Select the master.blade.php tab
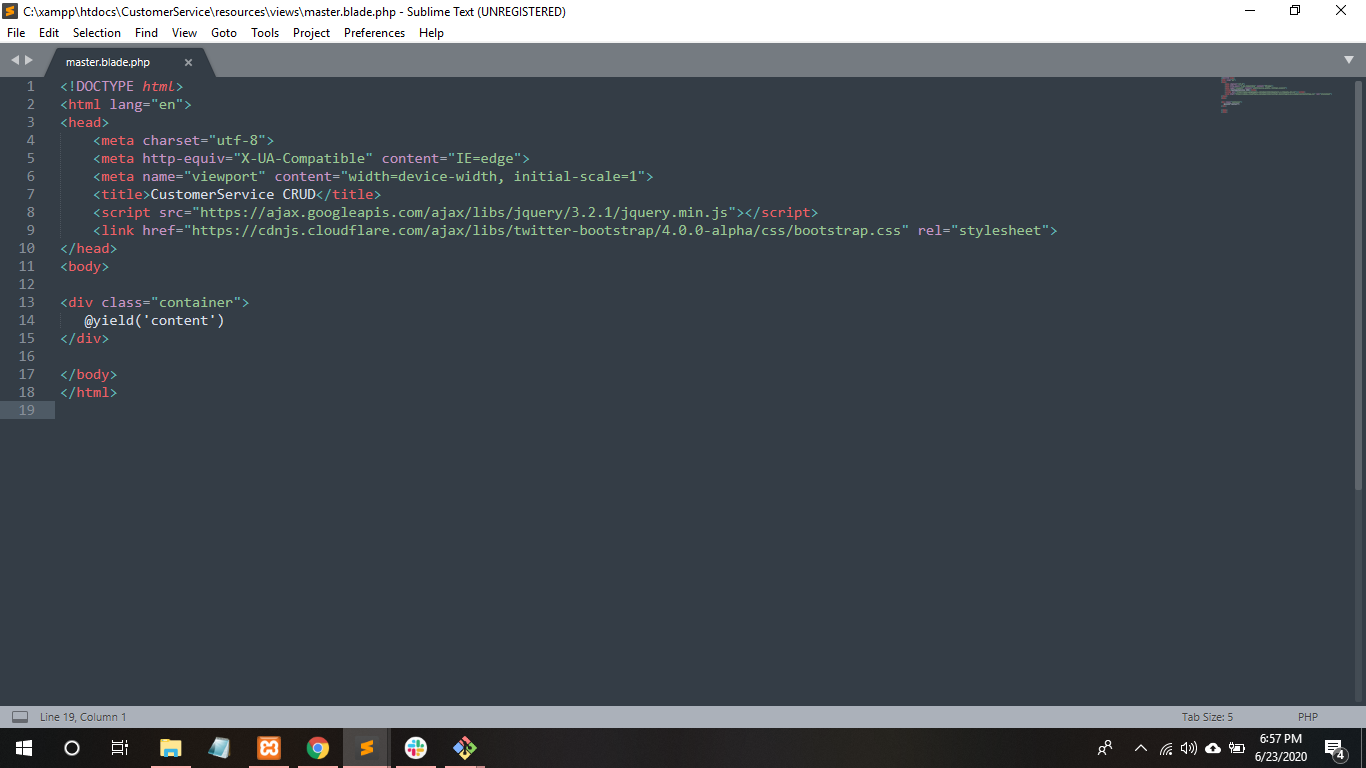Screen dimensions: 1366x768 coord(108,62)
